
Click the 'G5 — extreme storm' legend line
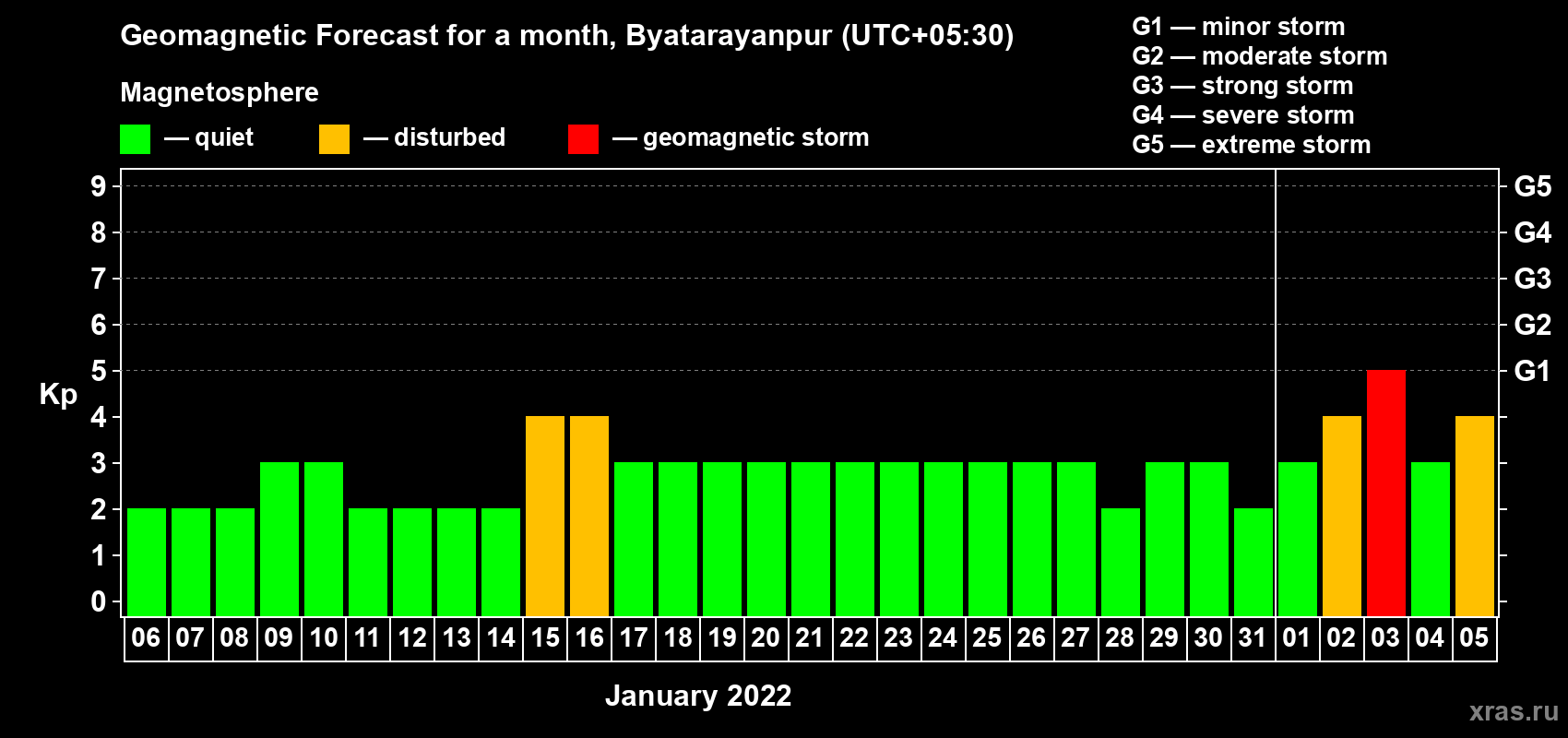pos(1252,145)
